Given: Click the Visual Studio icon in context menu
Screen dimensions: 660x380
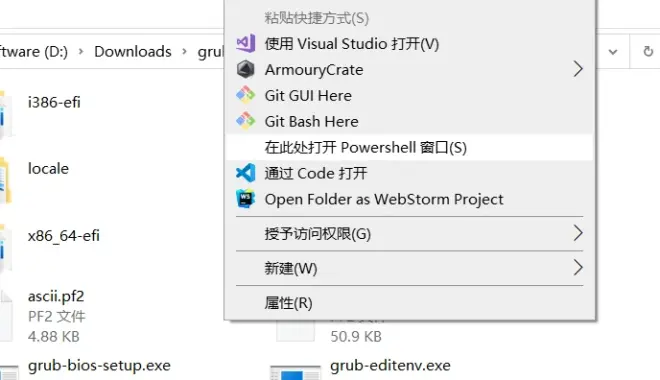Looking at the screenshot, I should (x=245, y=43).
